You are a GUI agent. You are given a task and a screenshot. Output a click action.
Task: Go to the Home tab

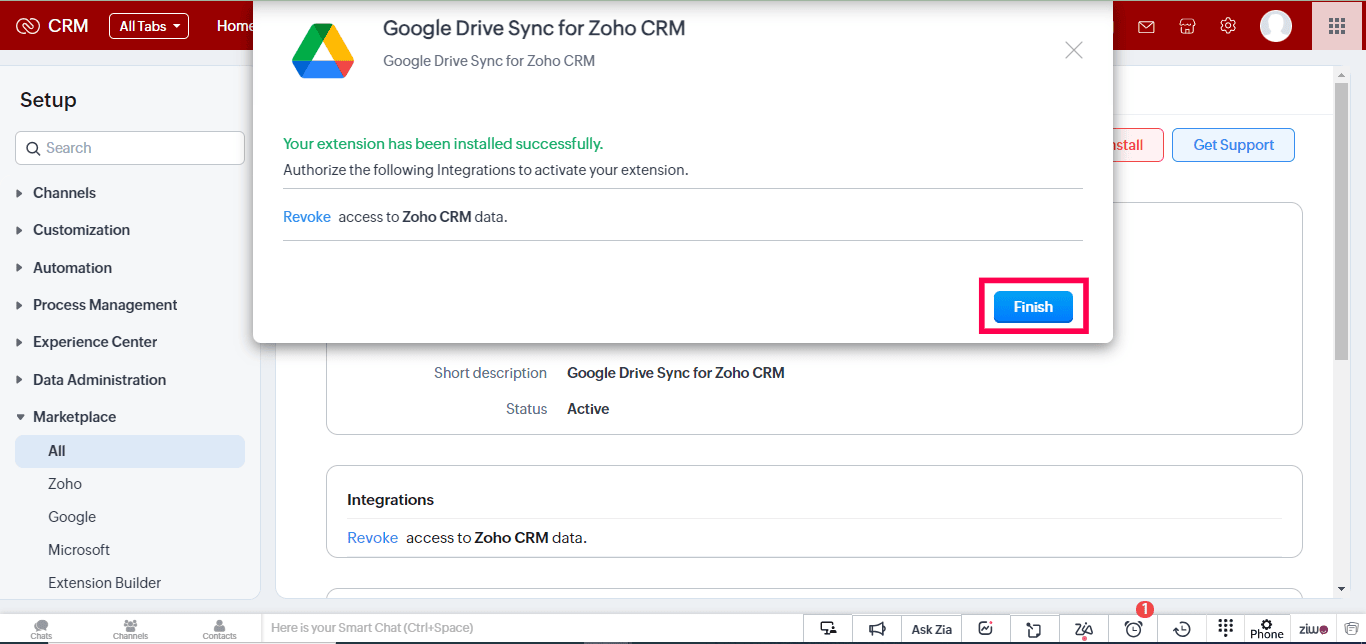tap(235, 26)
